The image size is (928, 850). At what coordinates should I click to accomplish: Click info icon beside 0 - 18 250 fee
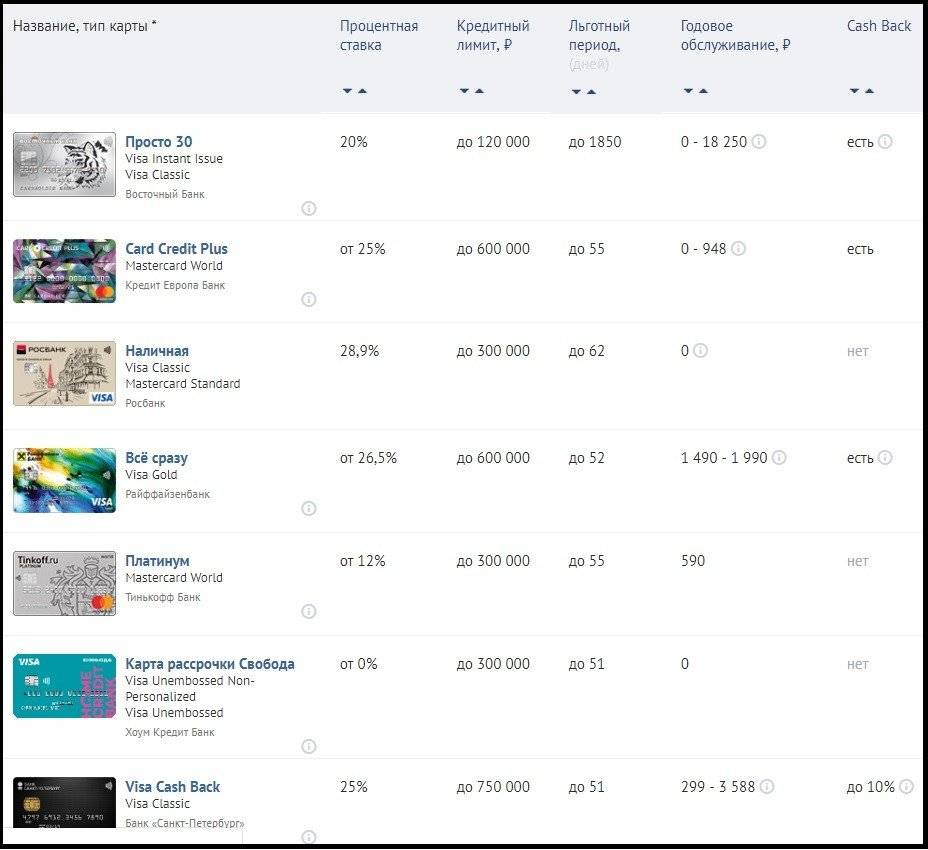759,142
